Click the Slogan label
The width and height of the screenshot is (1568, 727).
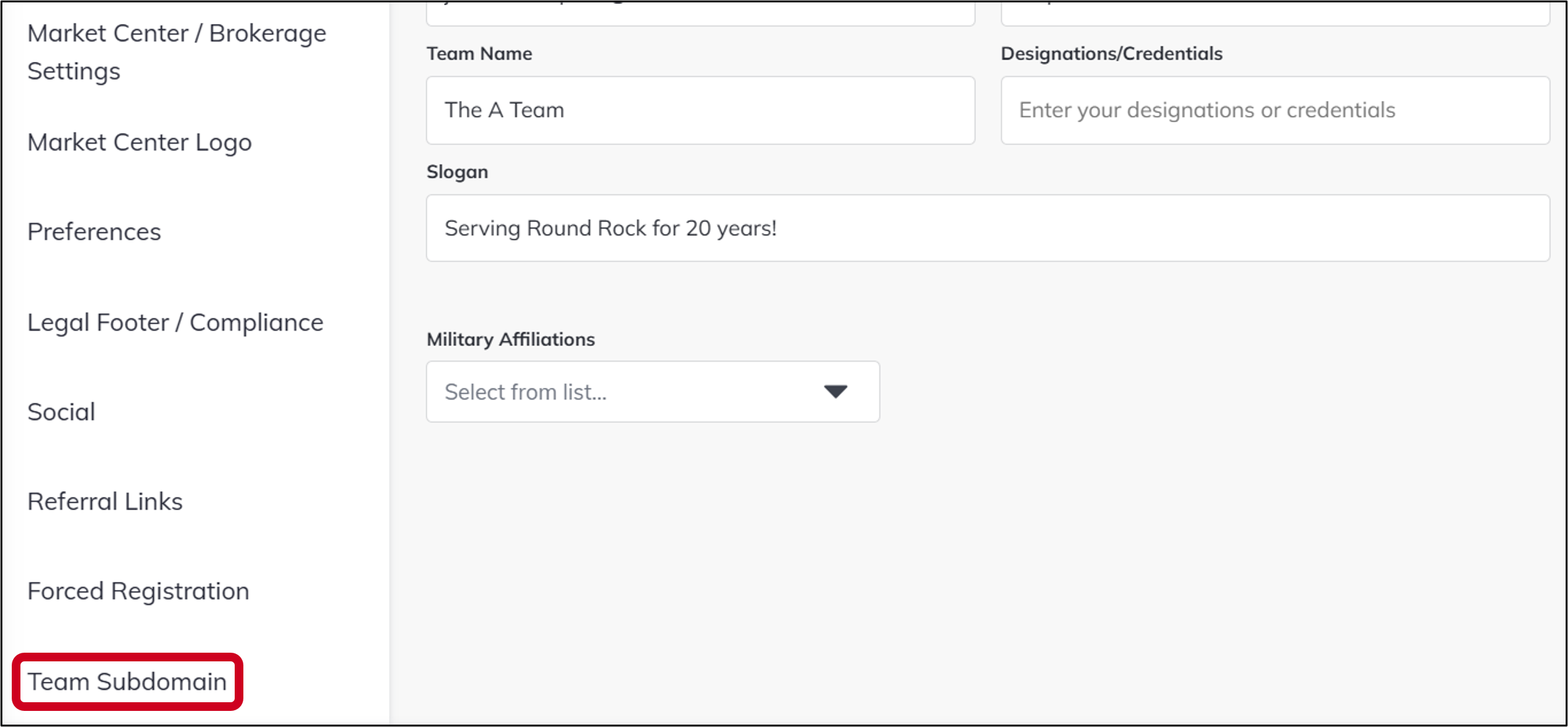tap(457, 172)
